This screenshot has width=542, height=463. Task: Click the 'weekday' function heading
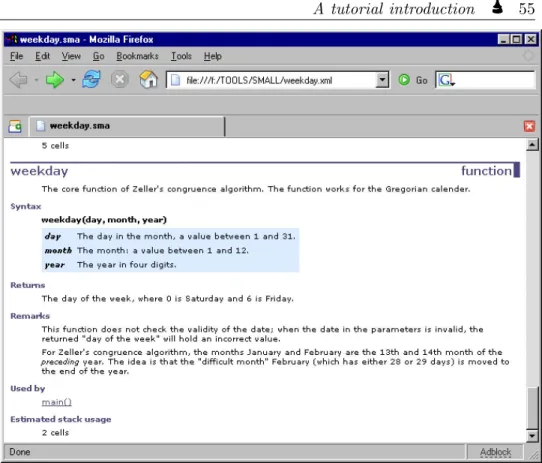coord(39,171)
